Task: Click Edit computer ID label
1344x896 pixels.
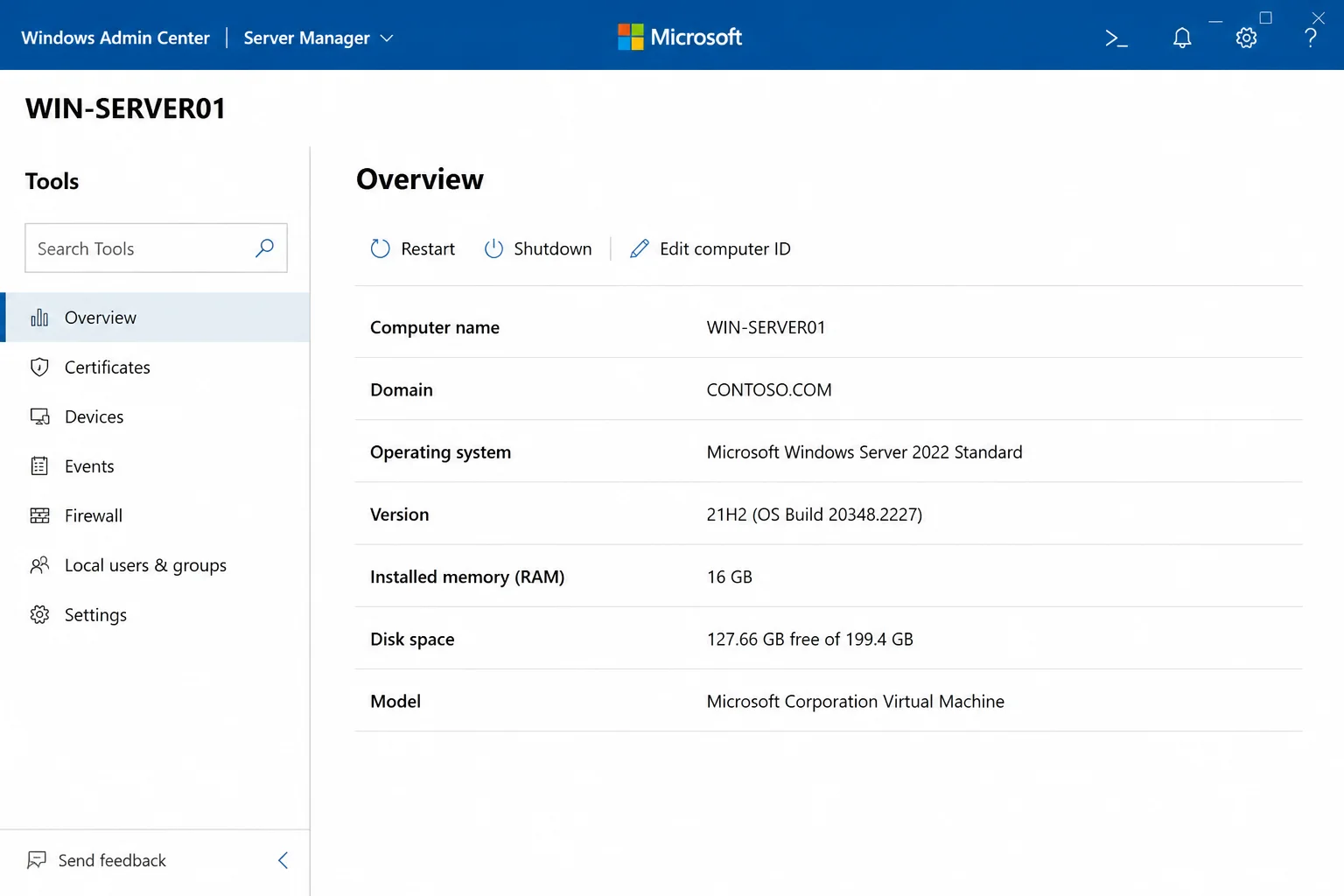Action: [725, 249]
